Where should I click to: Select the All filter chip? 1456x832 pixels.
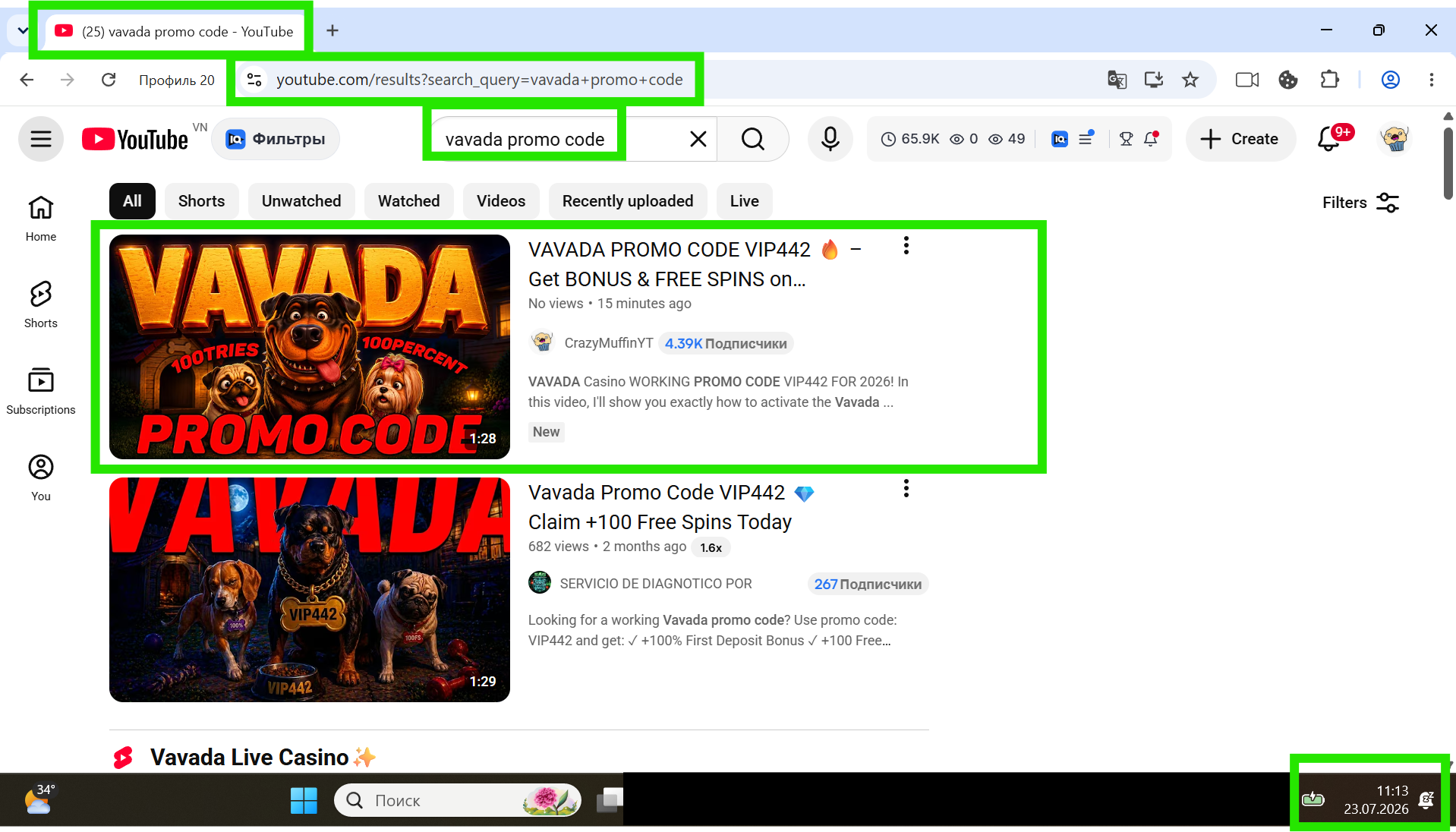click(x=132, y=201)
